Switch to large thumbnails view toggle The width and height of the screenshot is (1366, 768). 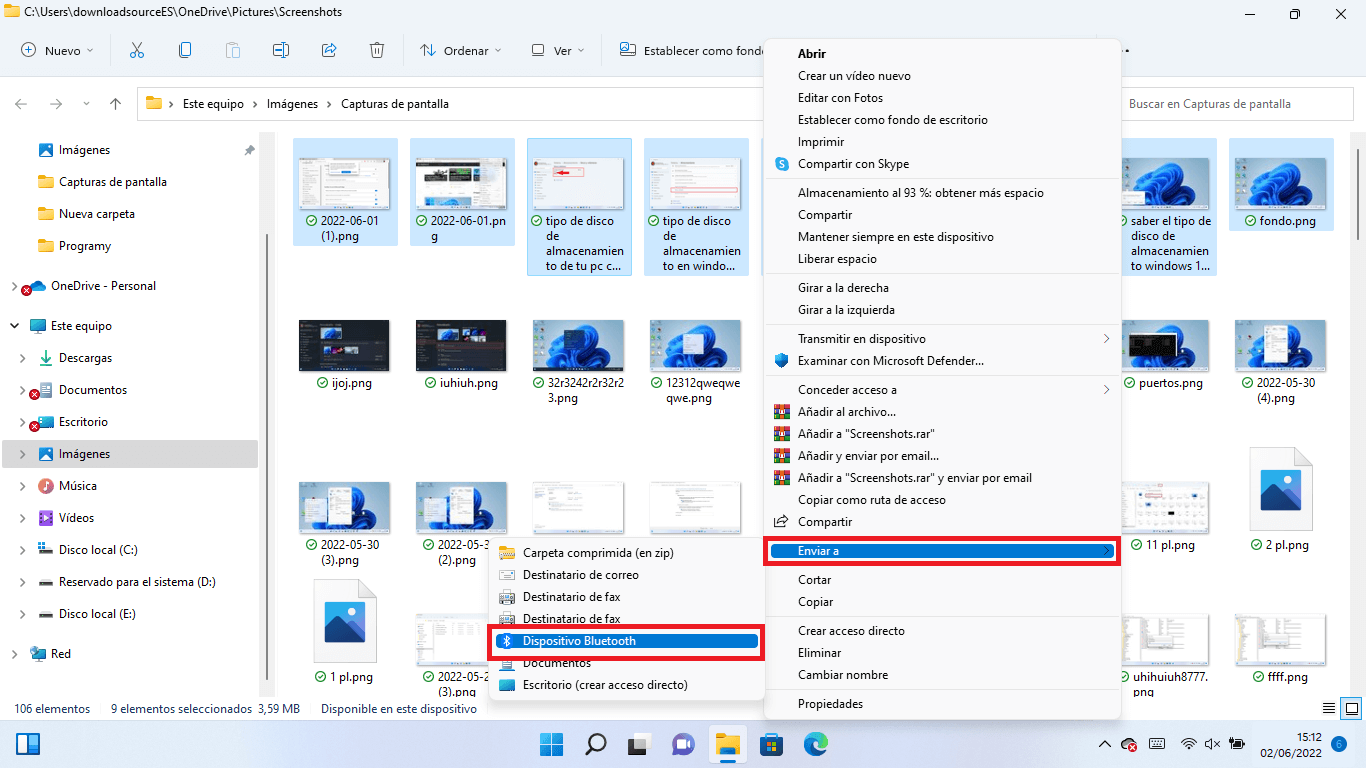[1351, 708]
